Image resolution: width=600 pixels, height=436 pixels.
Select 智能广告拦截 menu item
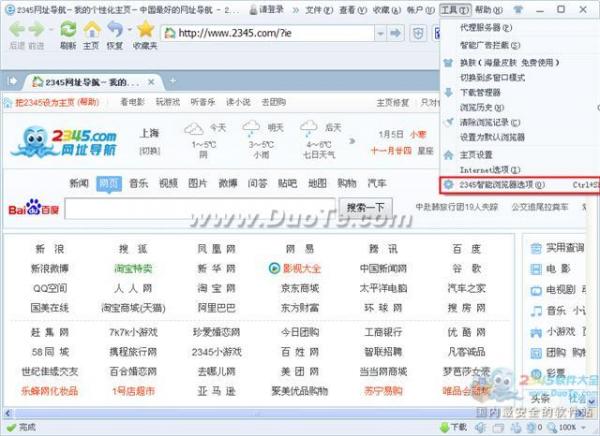point(520,45)
